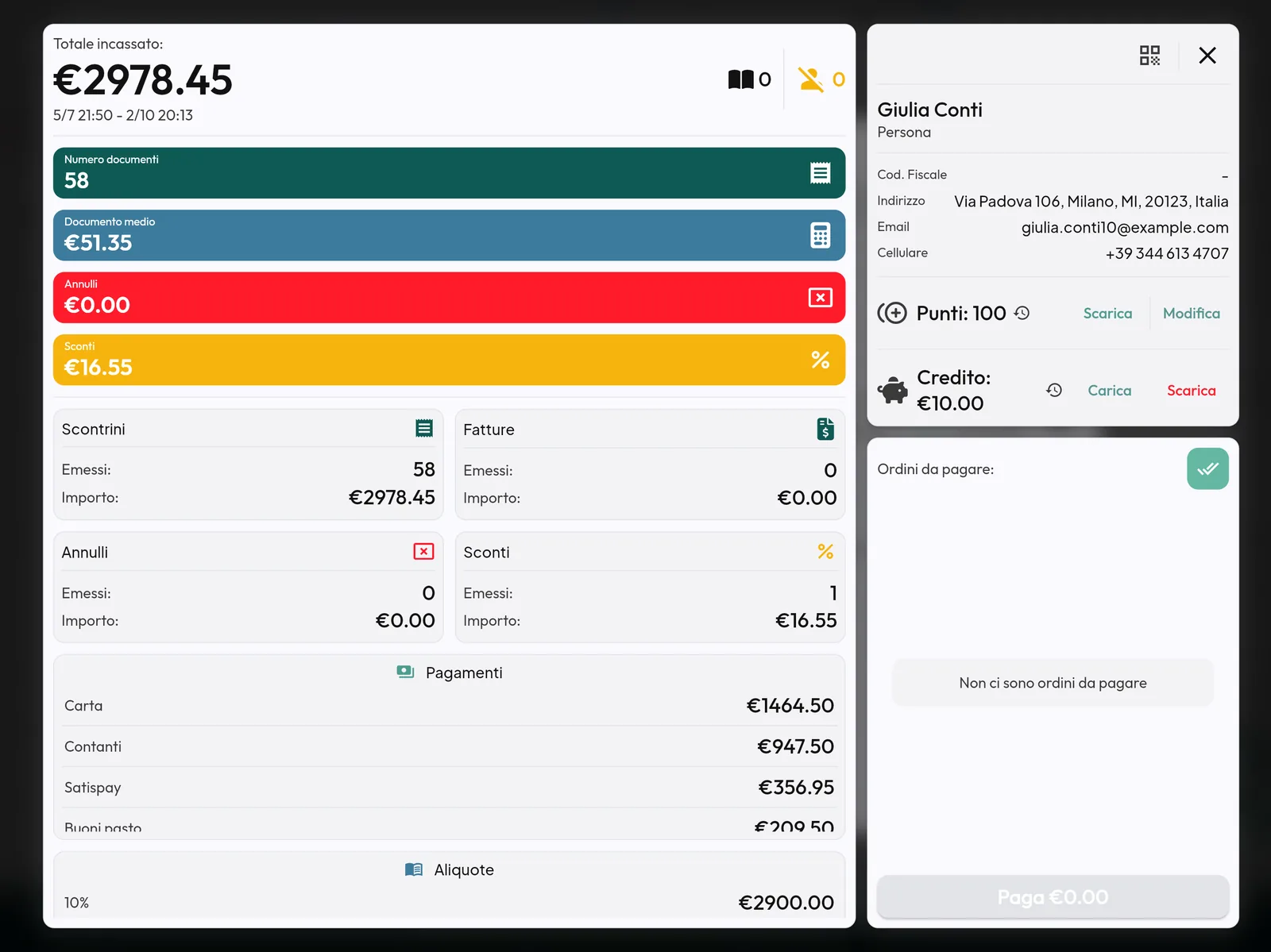Click the yellow crossed-out user icon
The height and width of the screenshot is (952, 1271).
[x=811, y=79]
